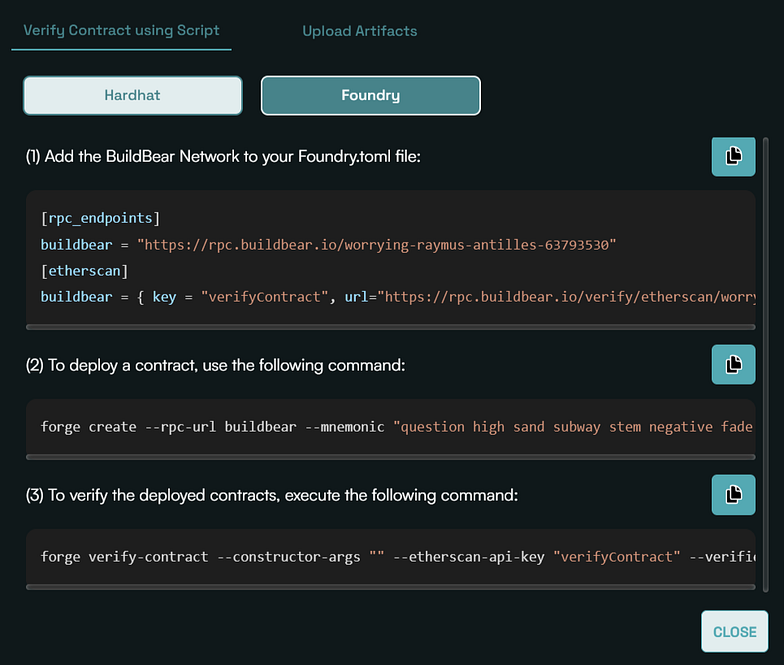Copy the Foundry.toml network config snippet
784x665 pixels.
[733, 156]
